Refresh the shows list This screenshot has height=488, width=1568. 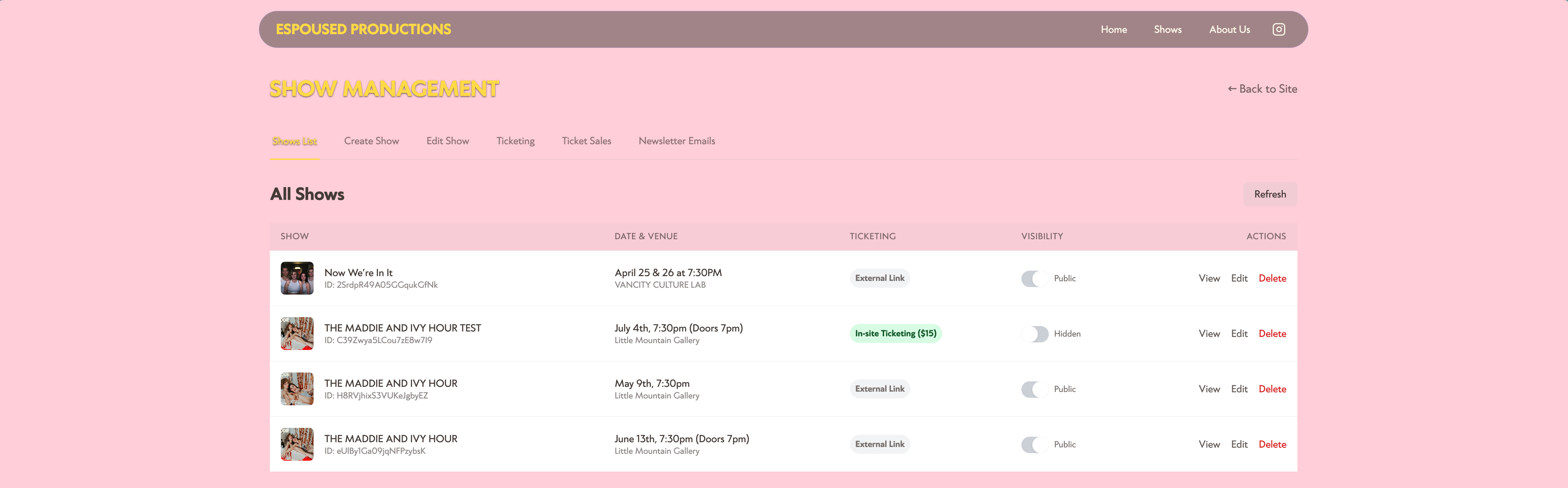point(1270,194)
